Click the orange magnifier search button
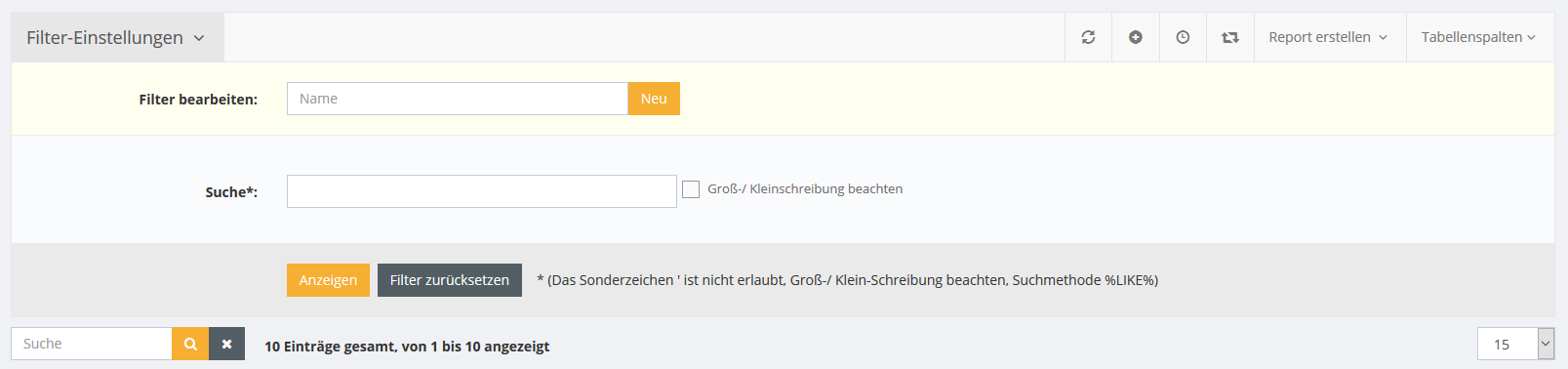 tap(190, 344)
